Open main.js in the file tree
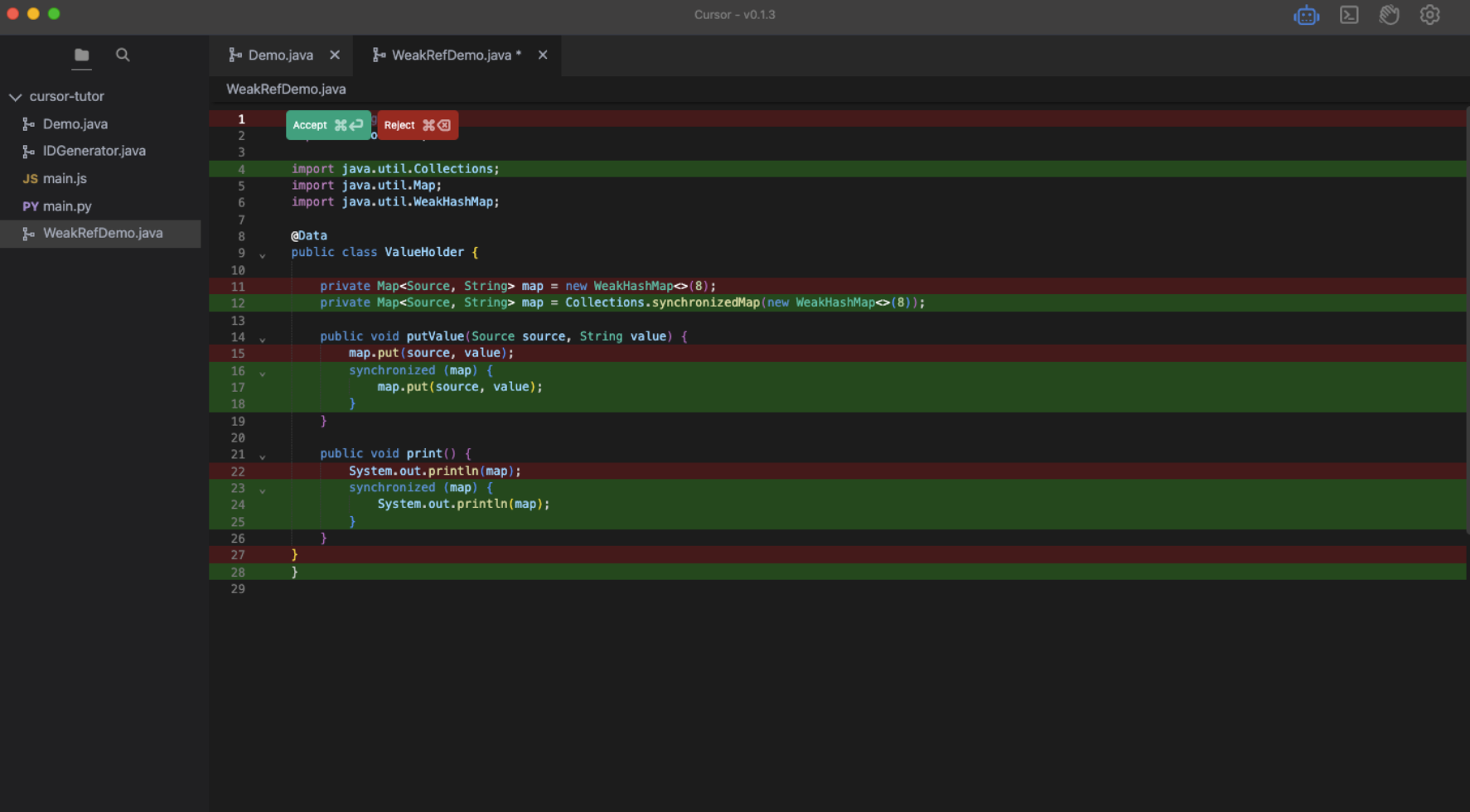 coord(65,178)
